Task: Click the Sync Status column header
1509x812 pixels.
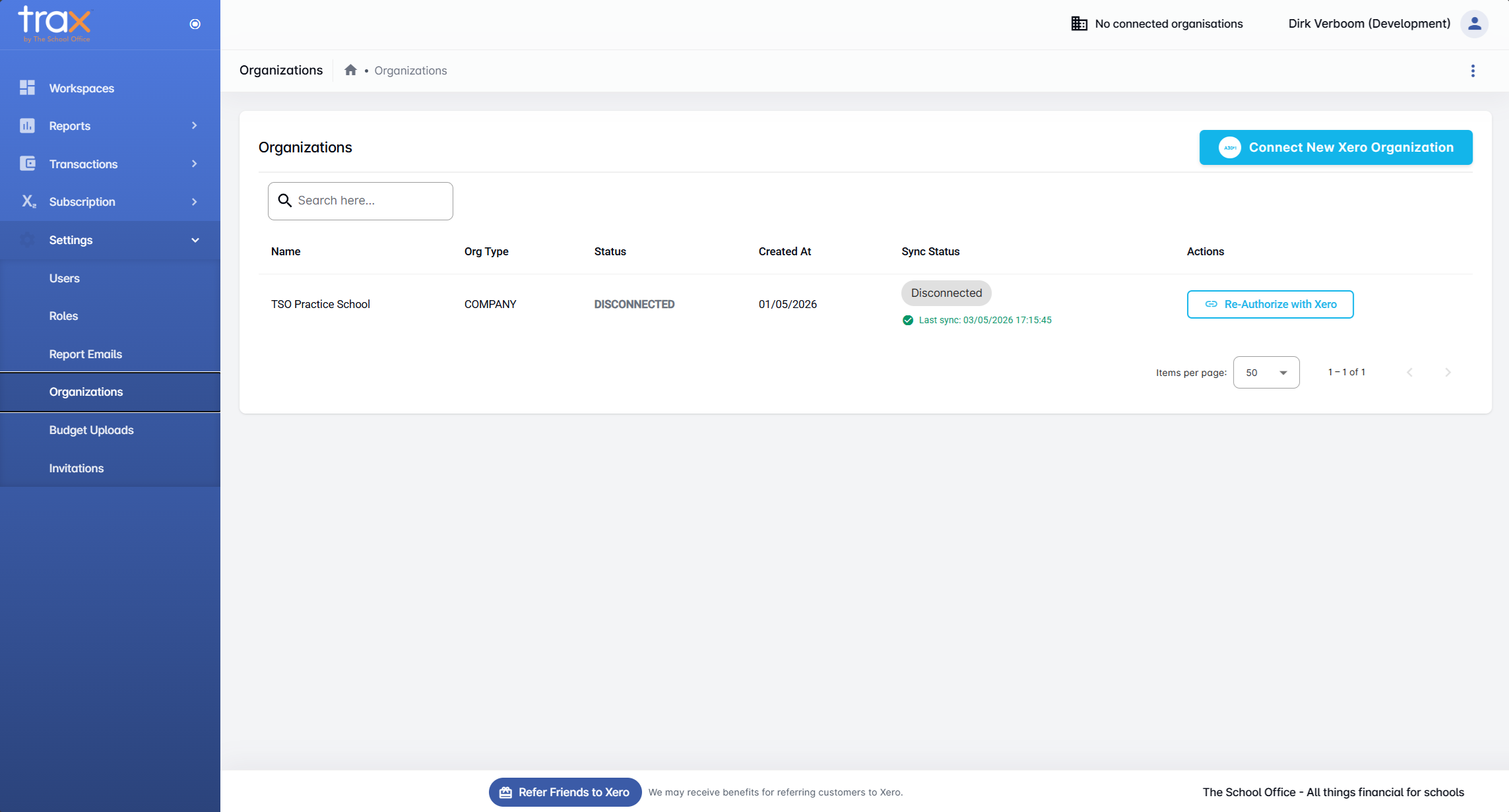Action: [x=930, y=251]
